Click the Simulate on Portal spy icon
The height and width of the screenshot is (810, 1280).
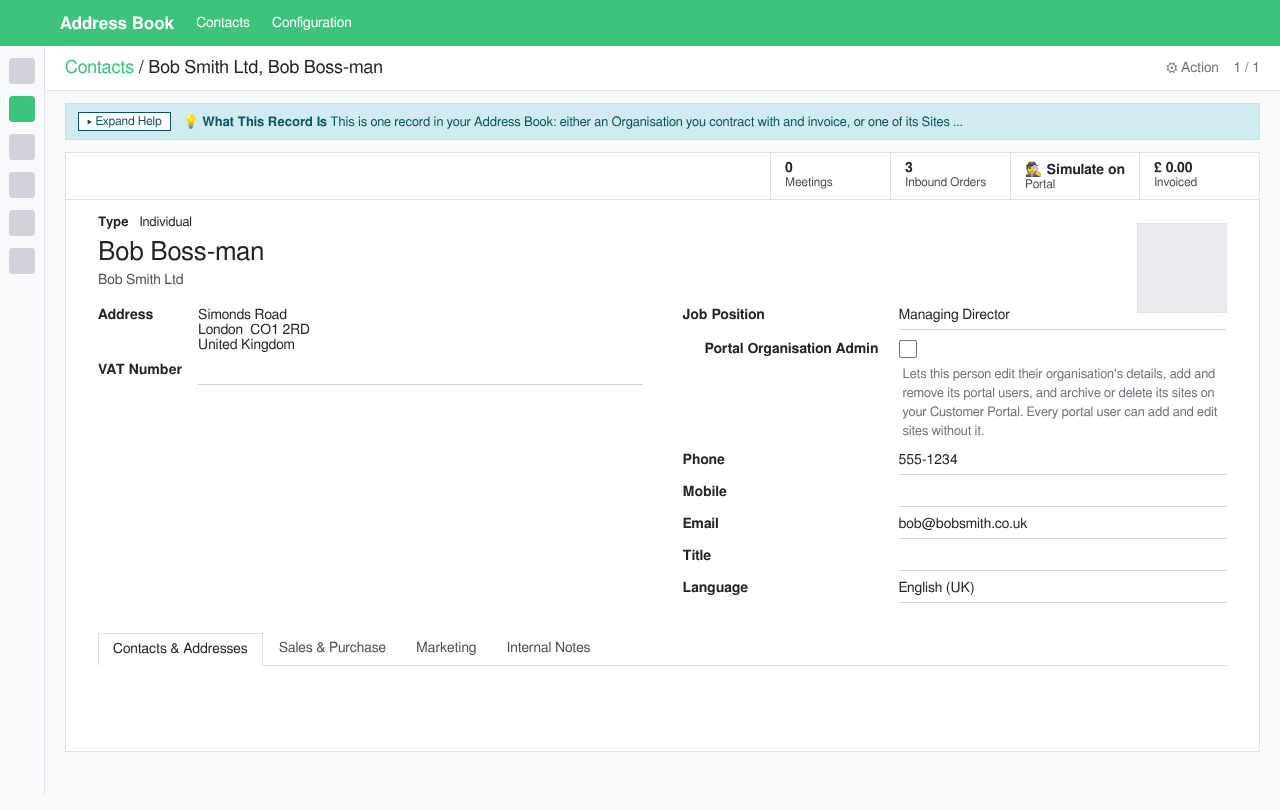[1034, 169]
